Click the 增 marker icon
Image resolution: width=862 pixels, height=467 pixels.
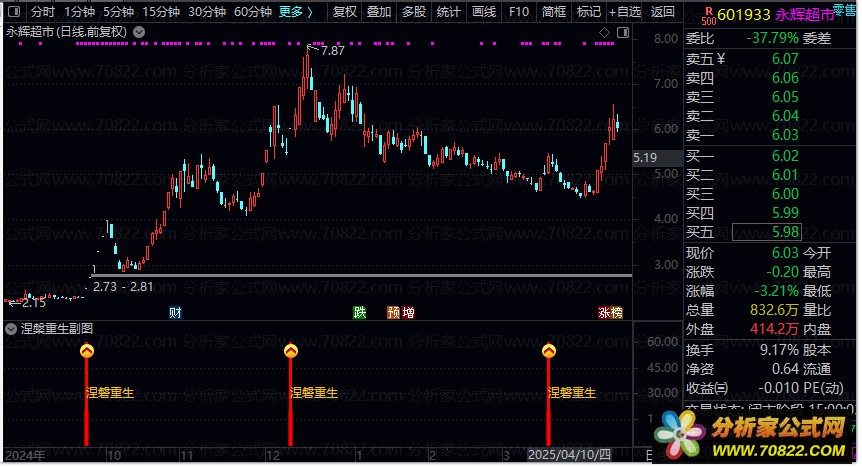pos(408,312)
